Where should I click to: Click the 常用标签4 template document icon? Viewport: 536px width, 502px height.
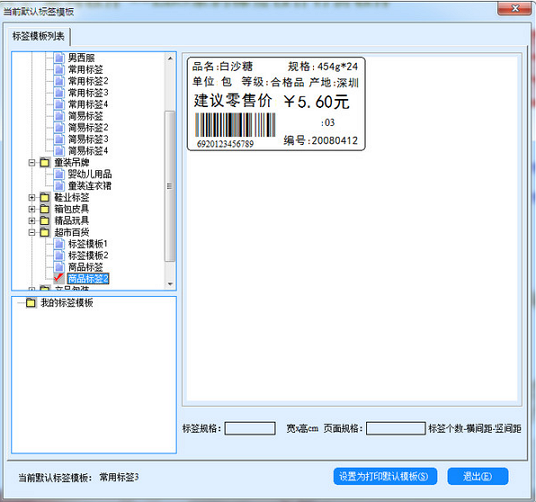click(x=59, y=104)
